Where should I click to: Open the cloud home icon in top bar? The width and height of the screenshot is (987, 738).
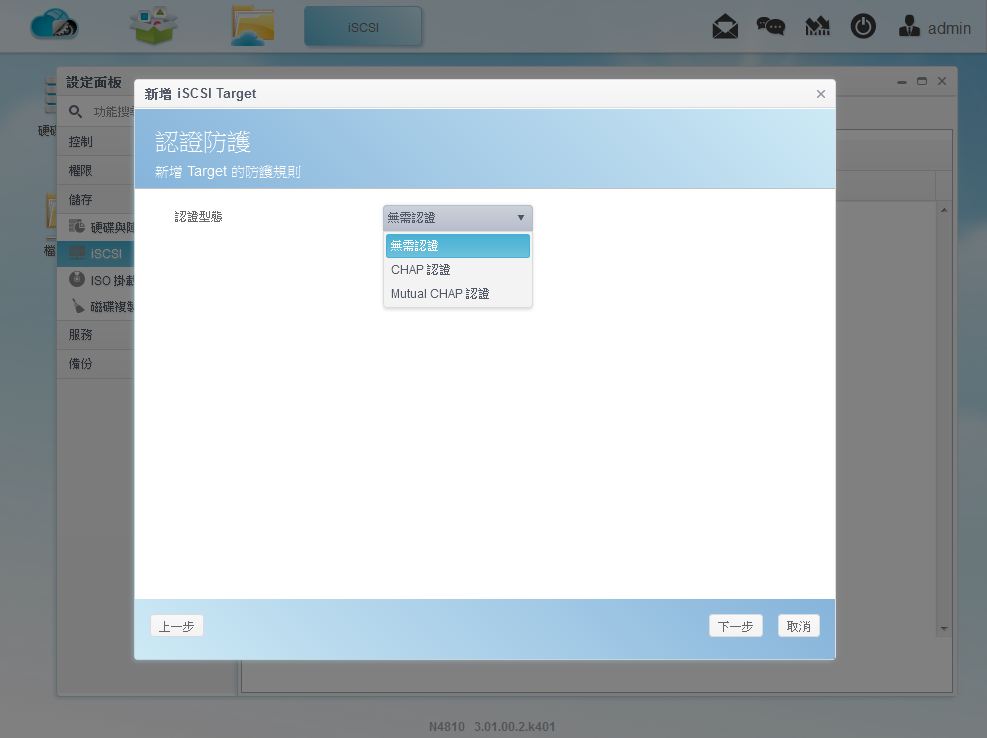click(x=54, y=25)
